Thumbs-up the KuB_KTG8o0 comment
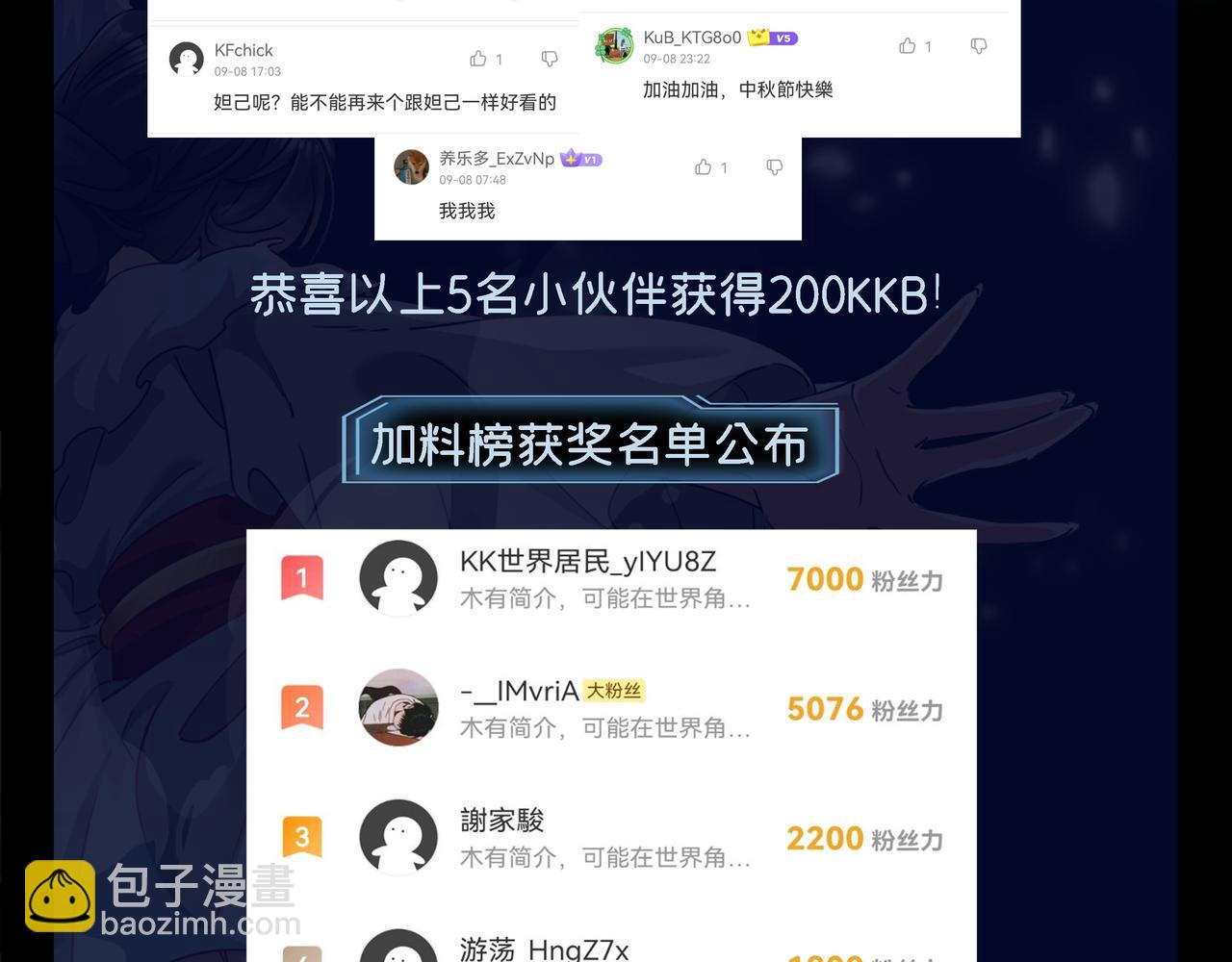 coord(908,45)
